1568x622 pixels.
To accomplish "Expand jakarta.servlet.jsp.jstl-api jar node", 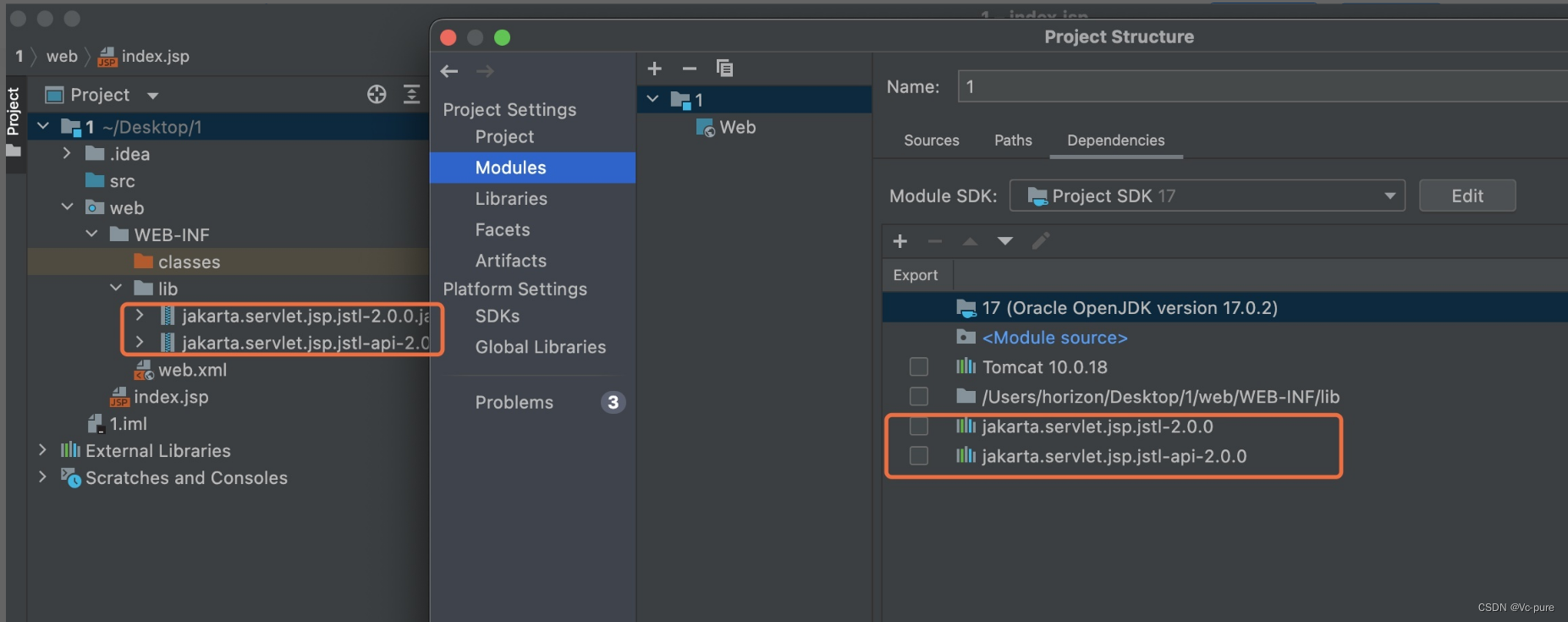I will click(140, 343).
